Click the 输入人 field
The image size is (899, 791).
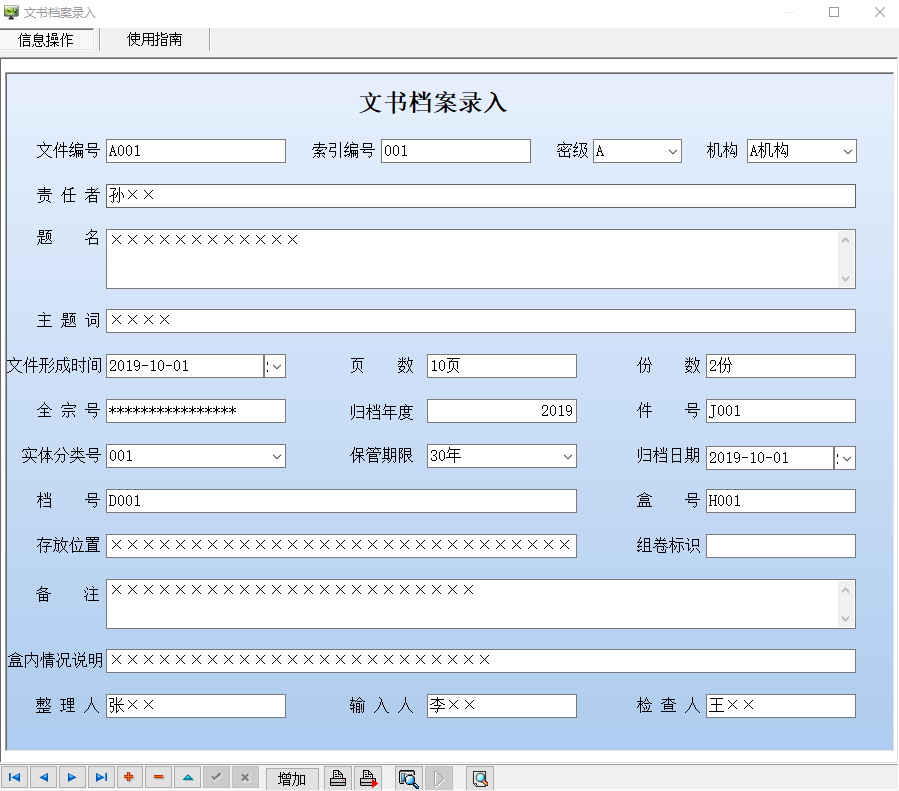[502, 706]
